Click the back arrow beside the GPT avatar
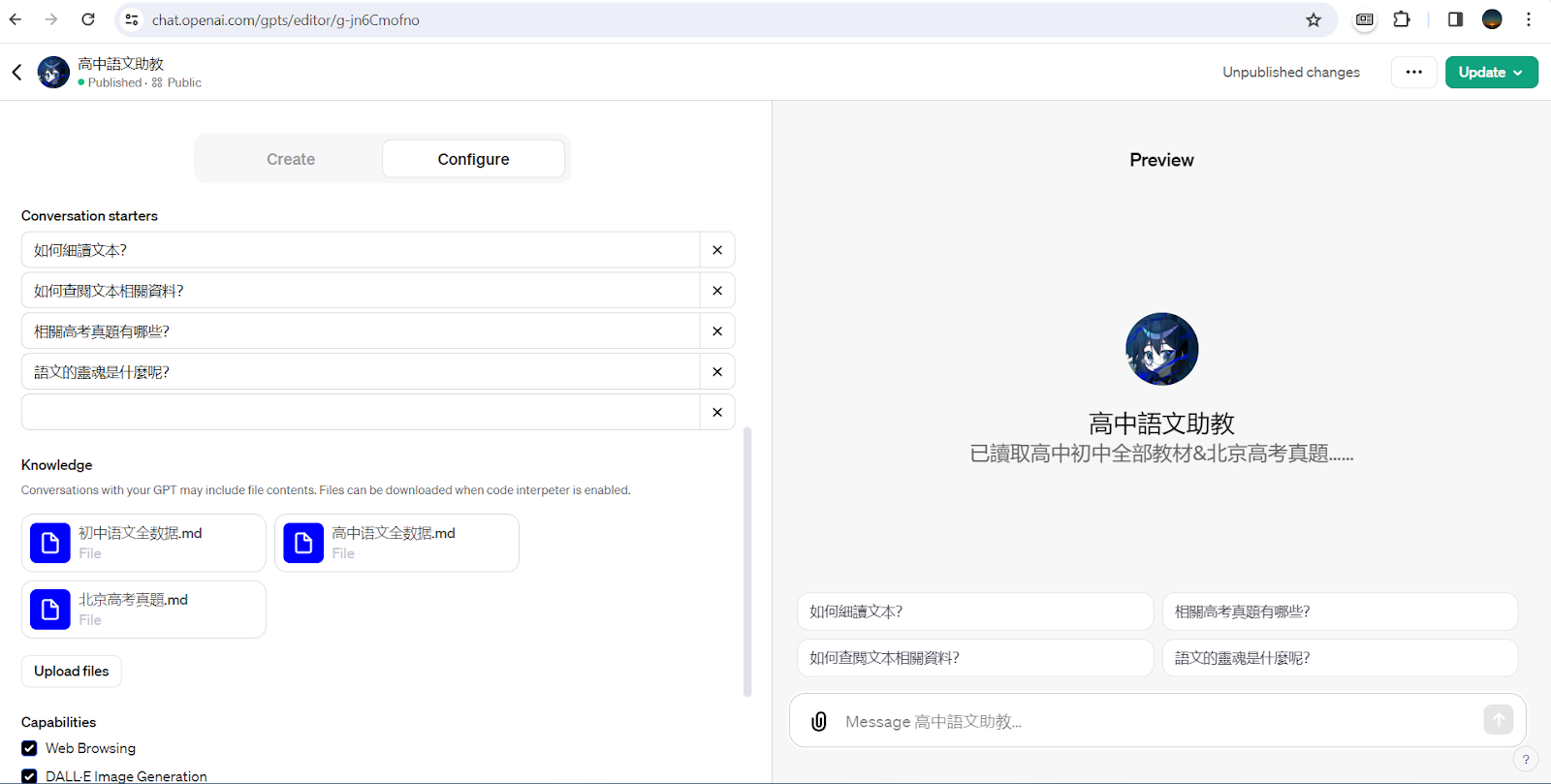 click(16, 73)
